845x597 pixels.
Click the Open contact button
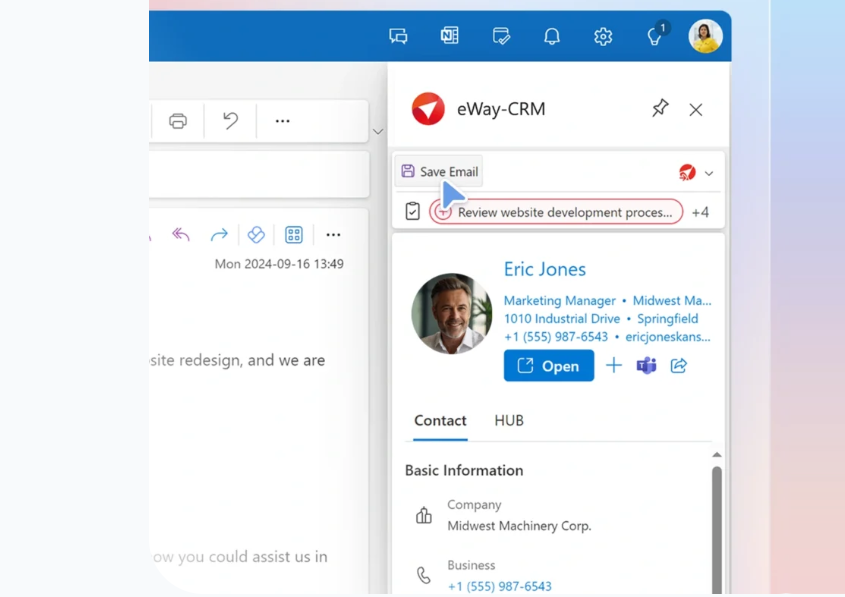[x=549, y=366]
